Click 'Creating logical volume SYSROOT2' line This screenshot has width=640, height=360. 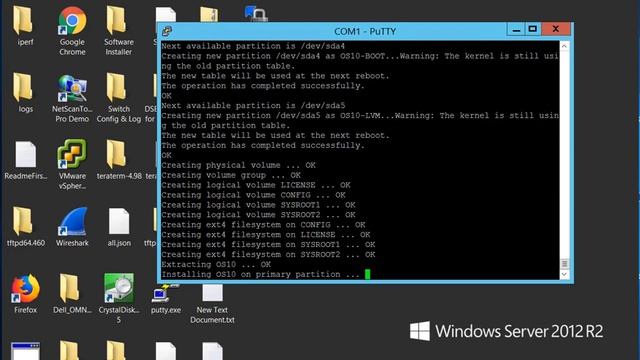[x=258, y=215]
